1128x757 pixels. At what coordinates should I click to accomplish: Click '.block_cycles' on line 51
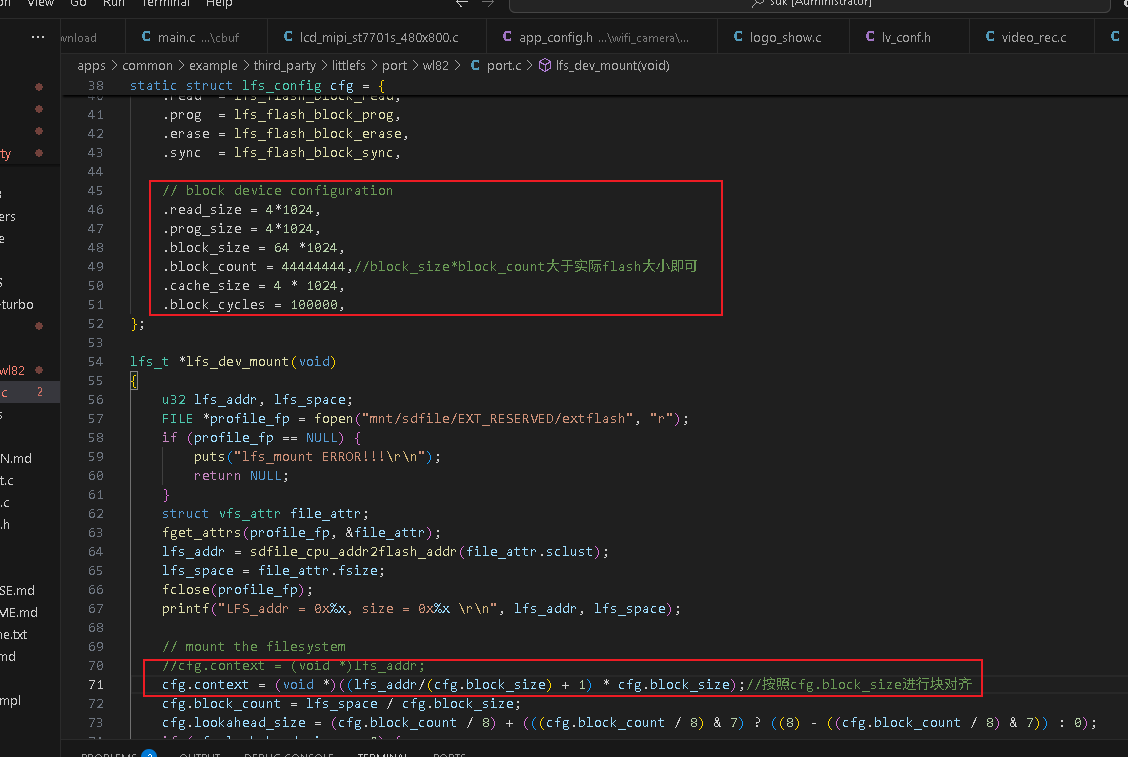pyautogui.click(x=214, y=304)
